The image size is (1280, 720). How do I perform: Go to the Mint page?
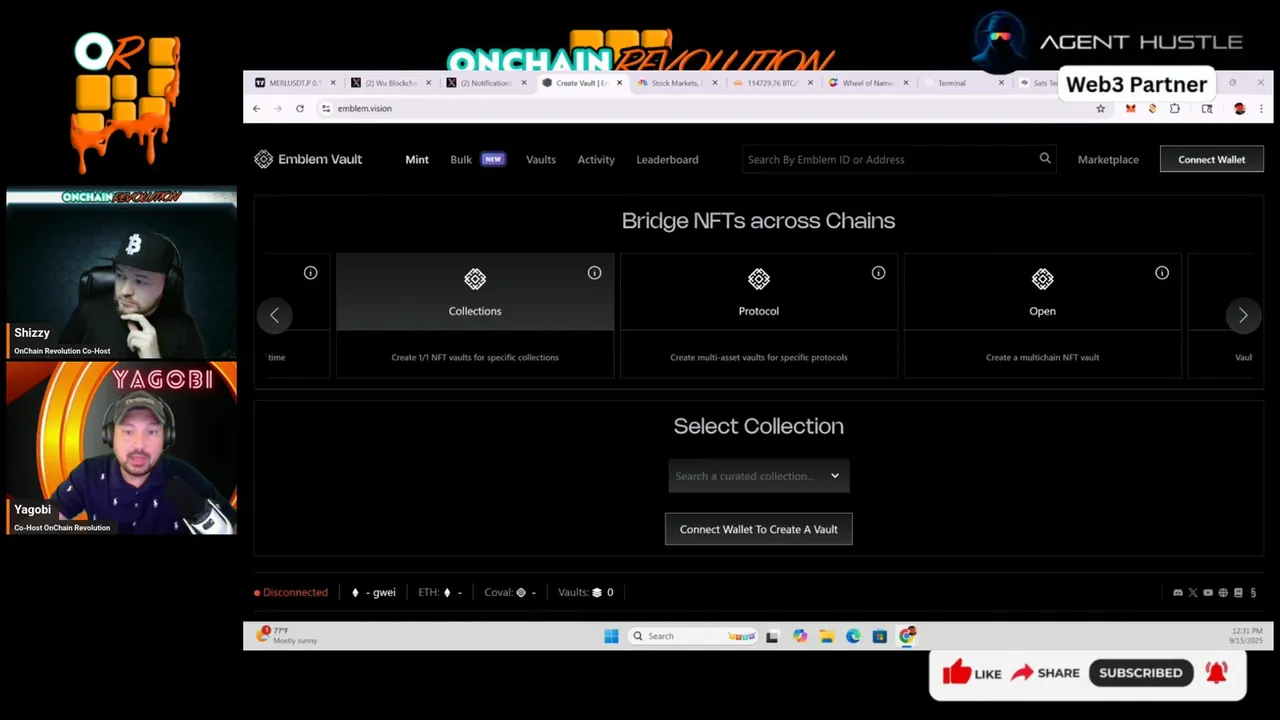(x=417, y=159)
